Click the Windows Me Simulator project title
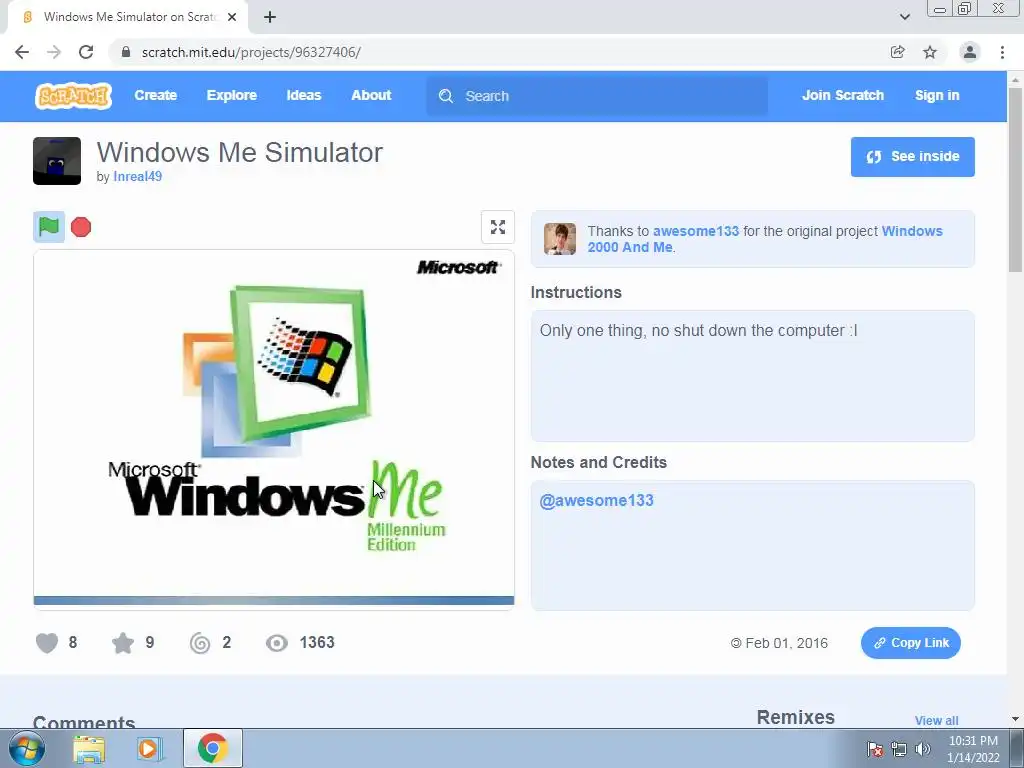Screen dimensions: 1024x768 tap(240, 152)
